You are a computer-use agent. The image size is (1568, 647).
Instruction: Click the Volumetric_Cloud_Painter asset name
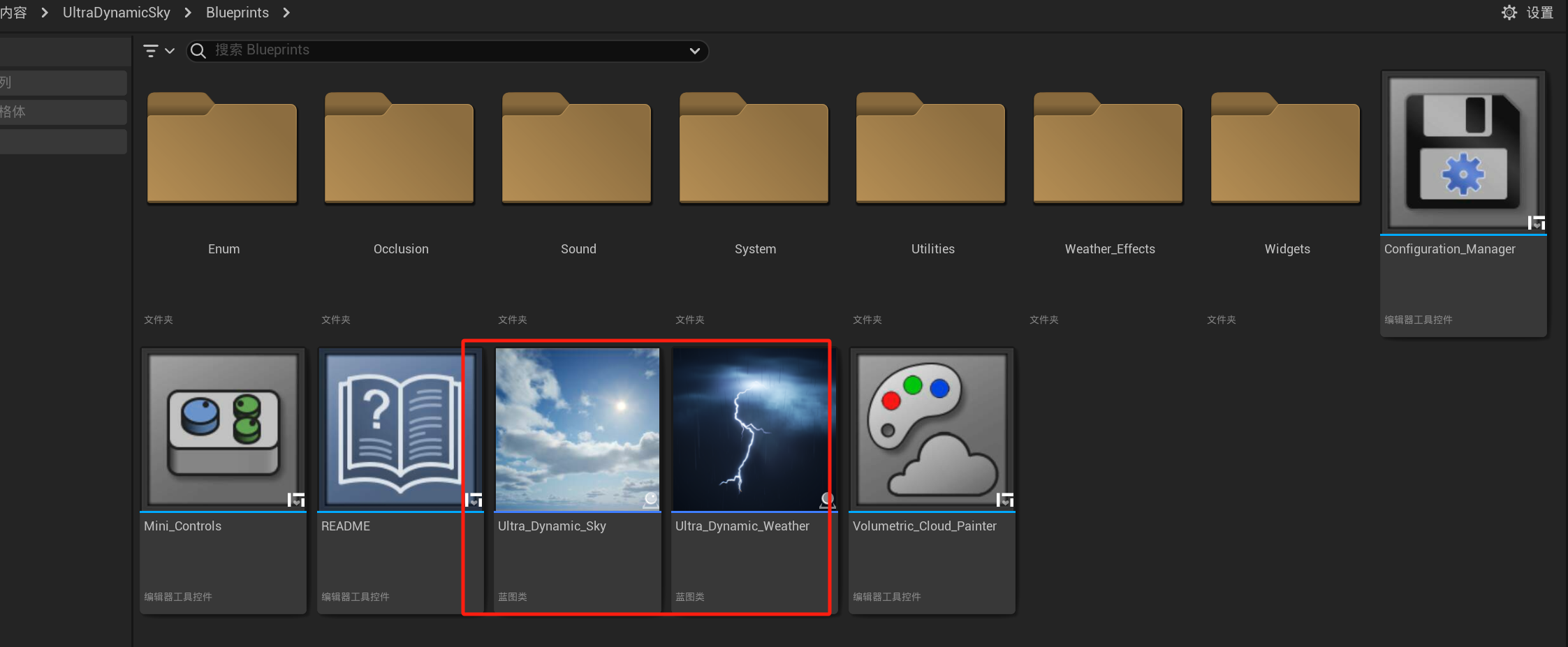[x=924, y=526]
